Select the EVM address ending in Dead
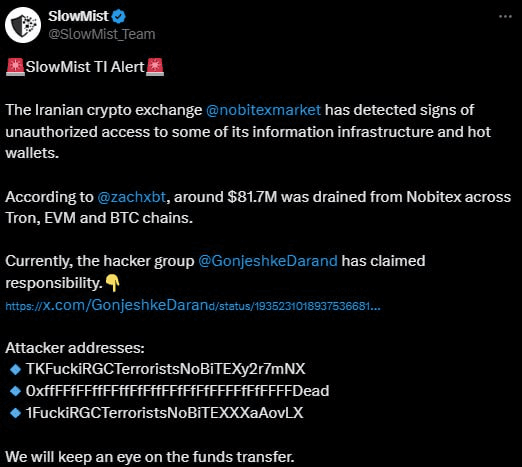This screenshot has width=522, height=467. click(x=178, y=391)
